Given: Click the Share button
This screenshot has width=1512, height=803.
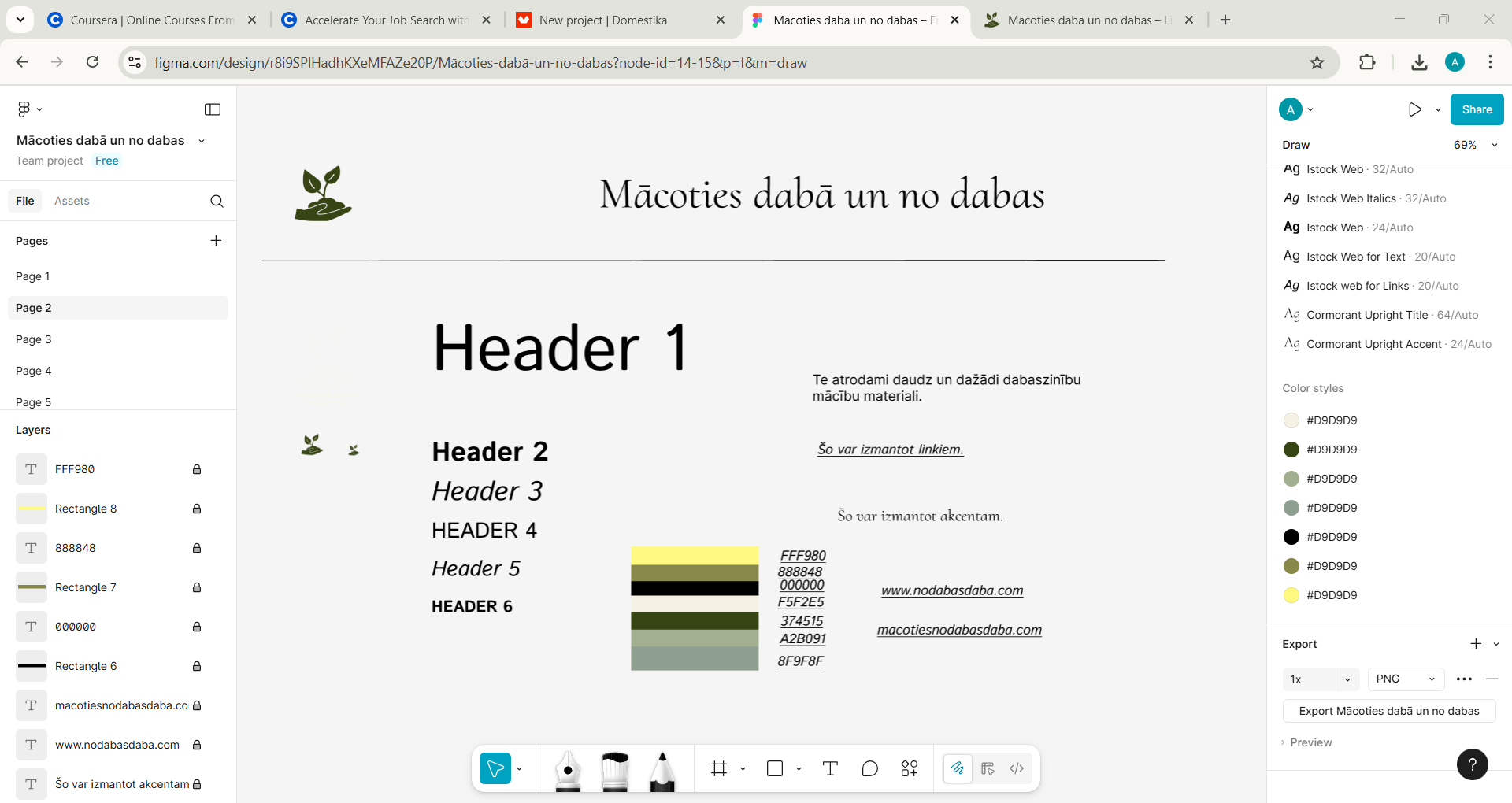Looking at the screenshot, I should point(1477,109).
